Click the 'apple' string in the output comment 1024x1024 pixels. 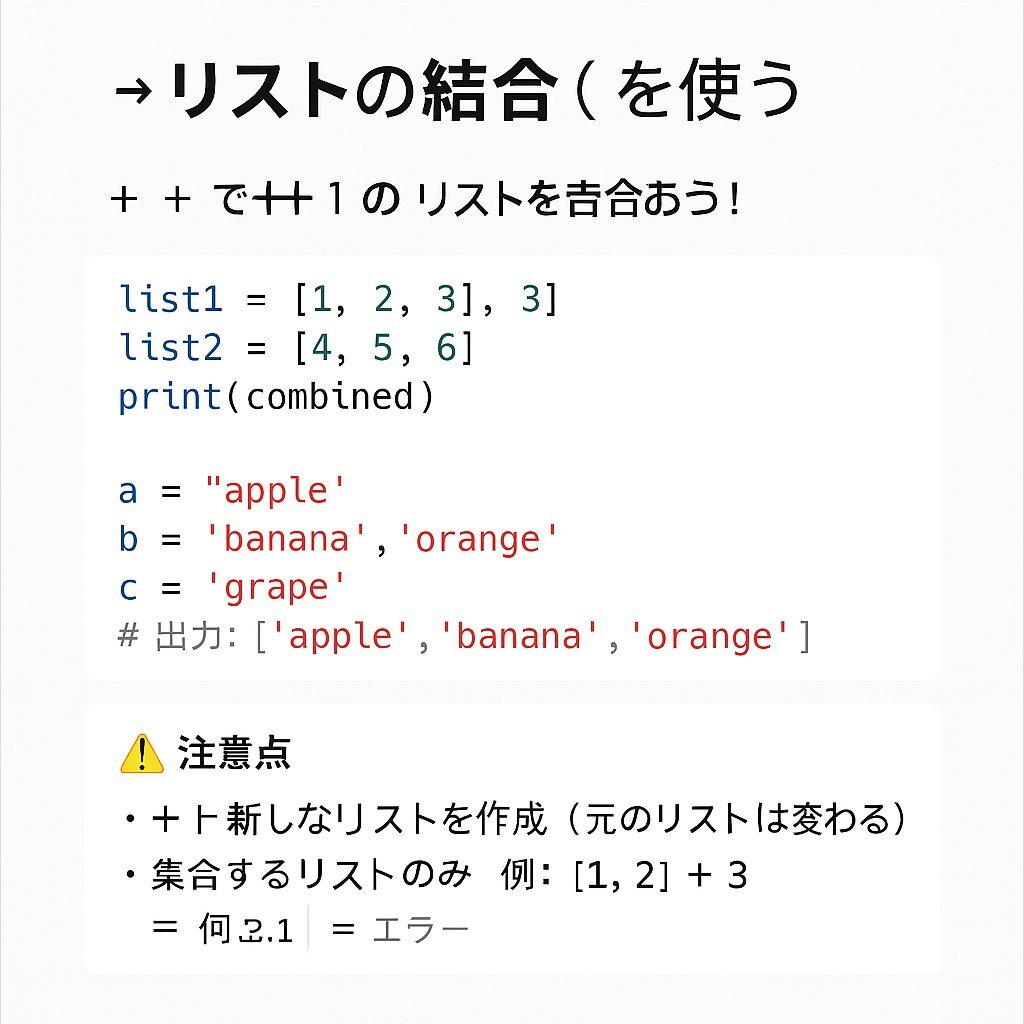pos(346,636)
